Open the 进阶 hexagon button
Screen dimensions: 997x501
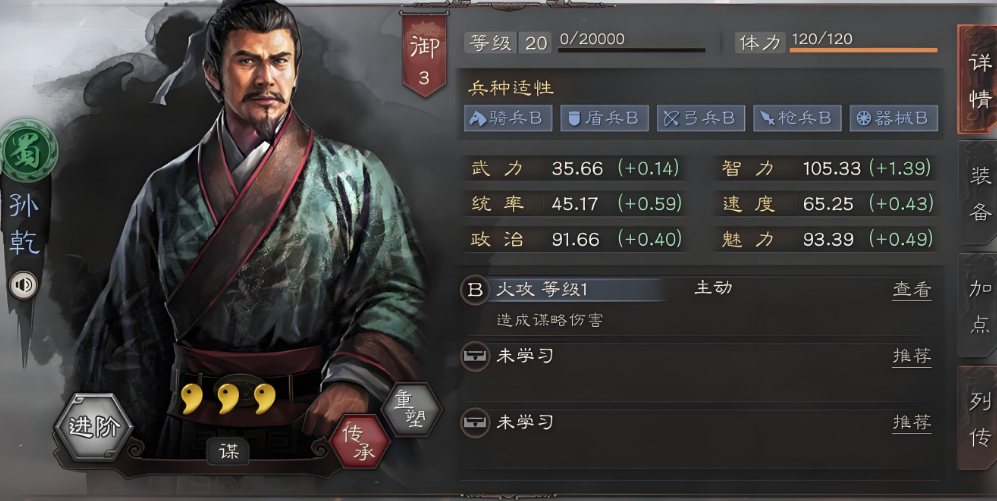[93, 427]
